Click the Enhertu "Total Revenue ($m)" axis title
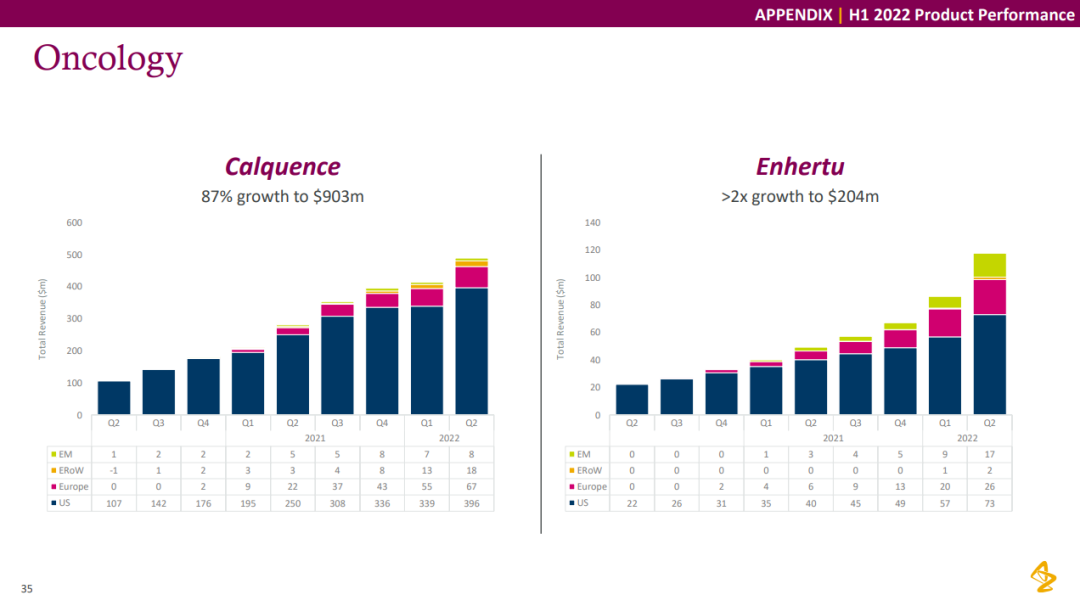 560,319
